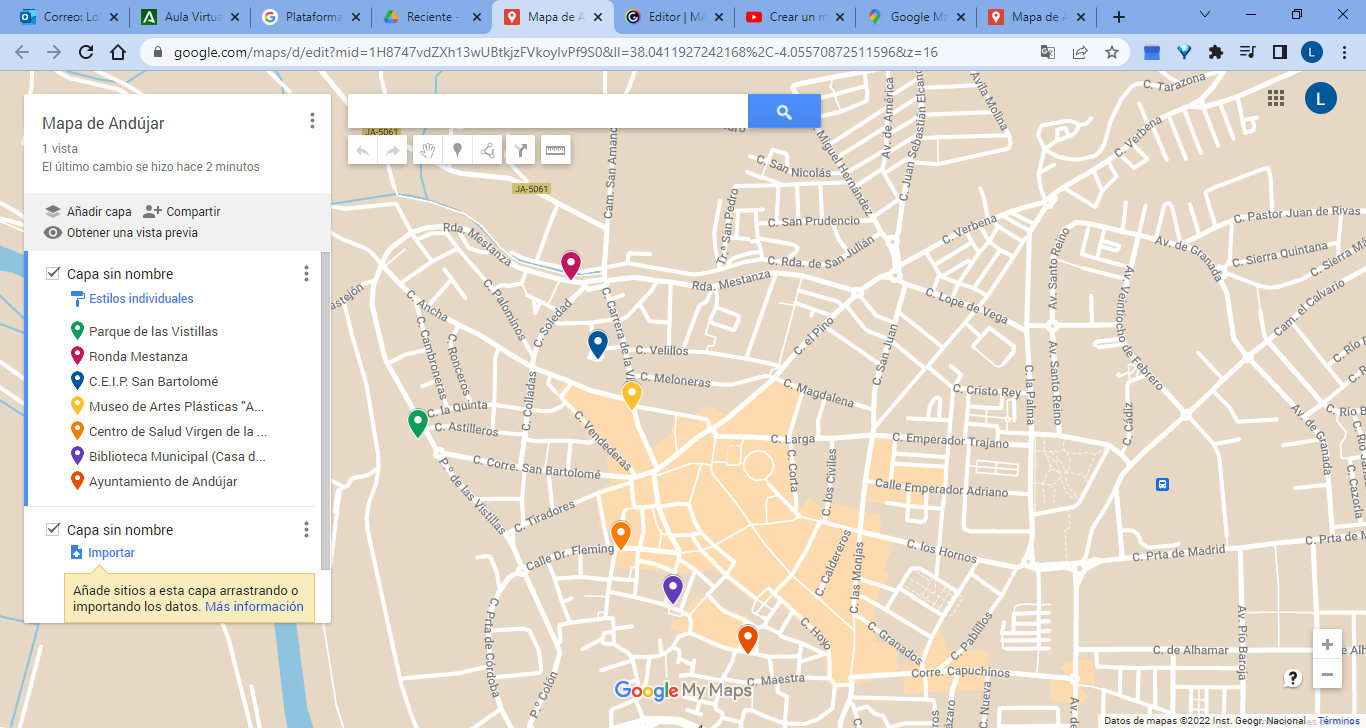Open the second layer's three-dot menu
This screenshot has height=728, width=1366.
(x=306, y=529)
